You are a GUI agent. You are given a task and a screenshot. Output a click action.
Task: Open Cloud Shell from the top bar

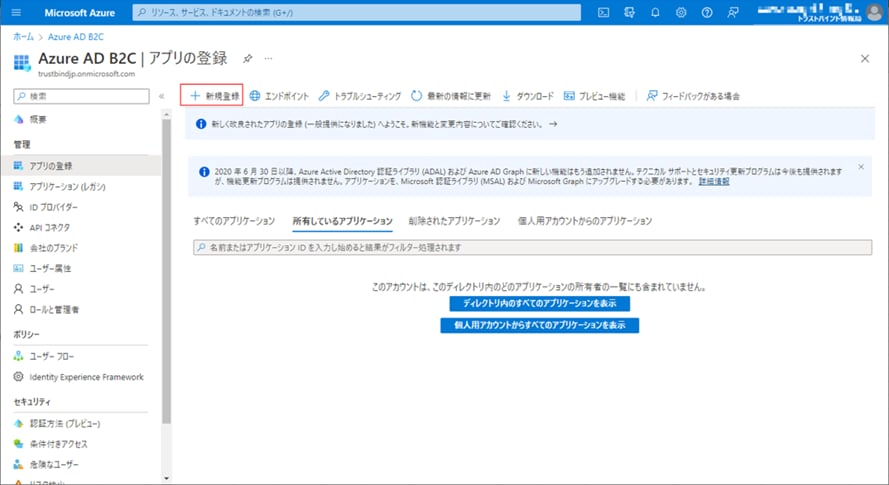(x=603, y=12)
